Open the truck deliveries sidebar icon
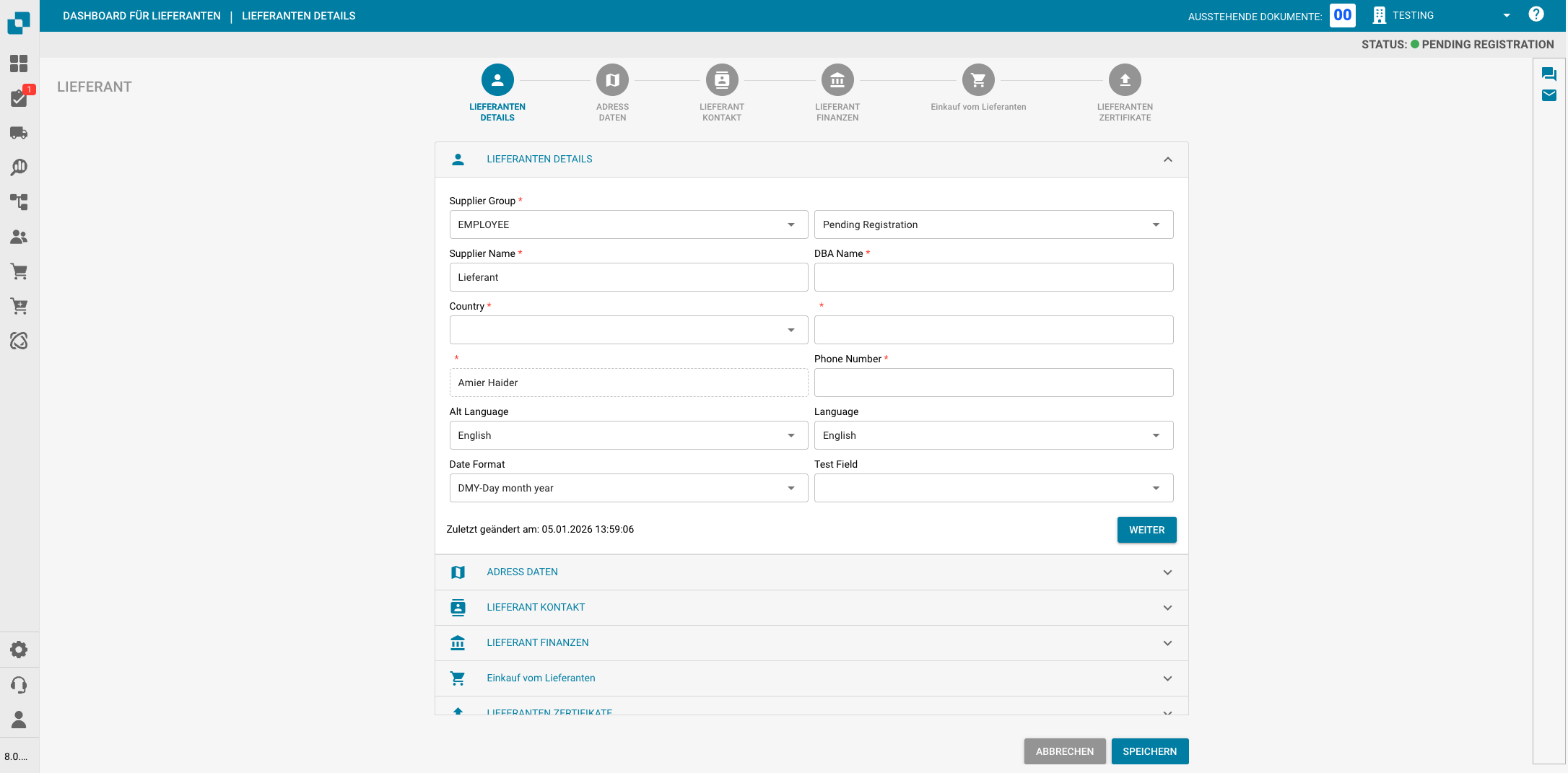Image resolution: width=1568 pixels, height=773 pixels. (x=19, y=133)
